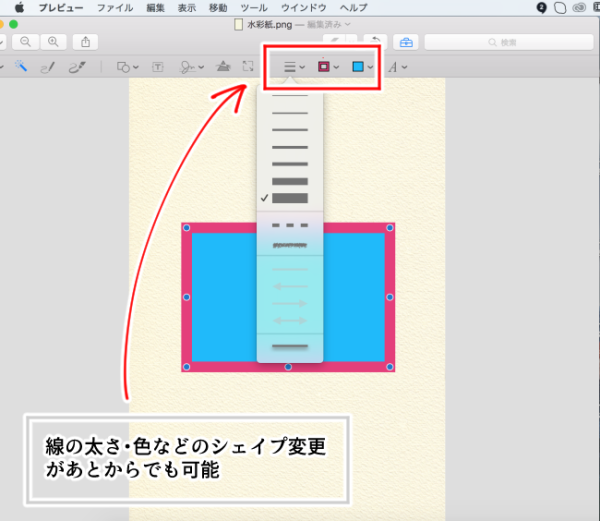Open the Shapes tool dropdown

click(x=127, y=67)
